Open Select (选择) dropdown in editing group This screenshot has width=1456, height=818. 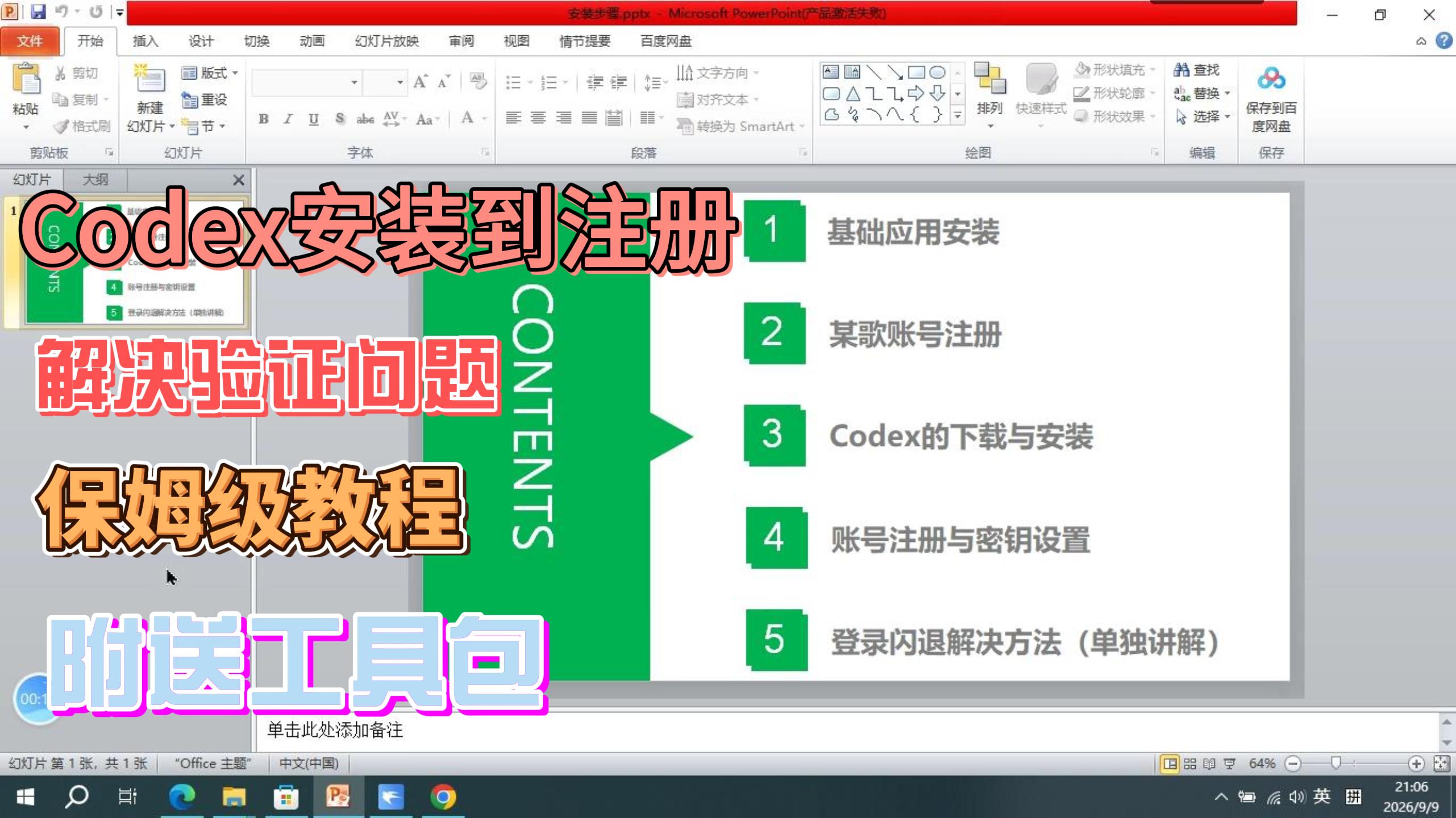coord(1203,116)
